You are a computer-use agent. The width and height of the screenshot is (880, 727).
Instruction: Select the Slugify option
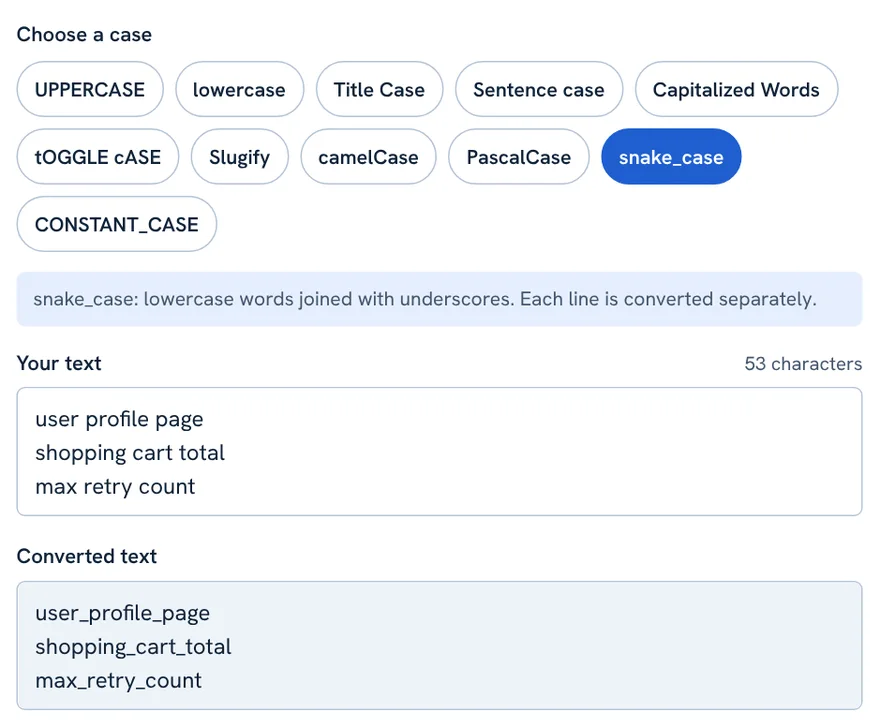[240, 157]
